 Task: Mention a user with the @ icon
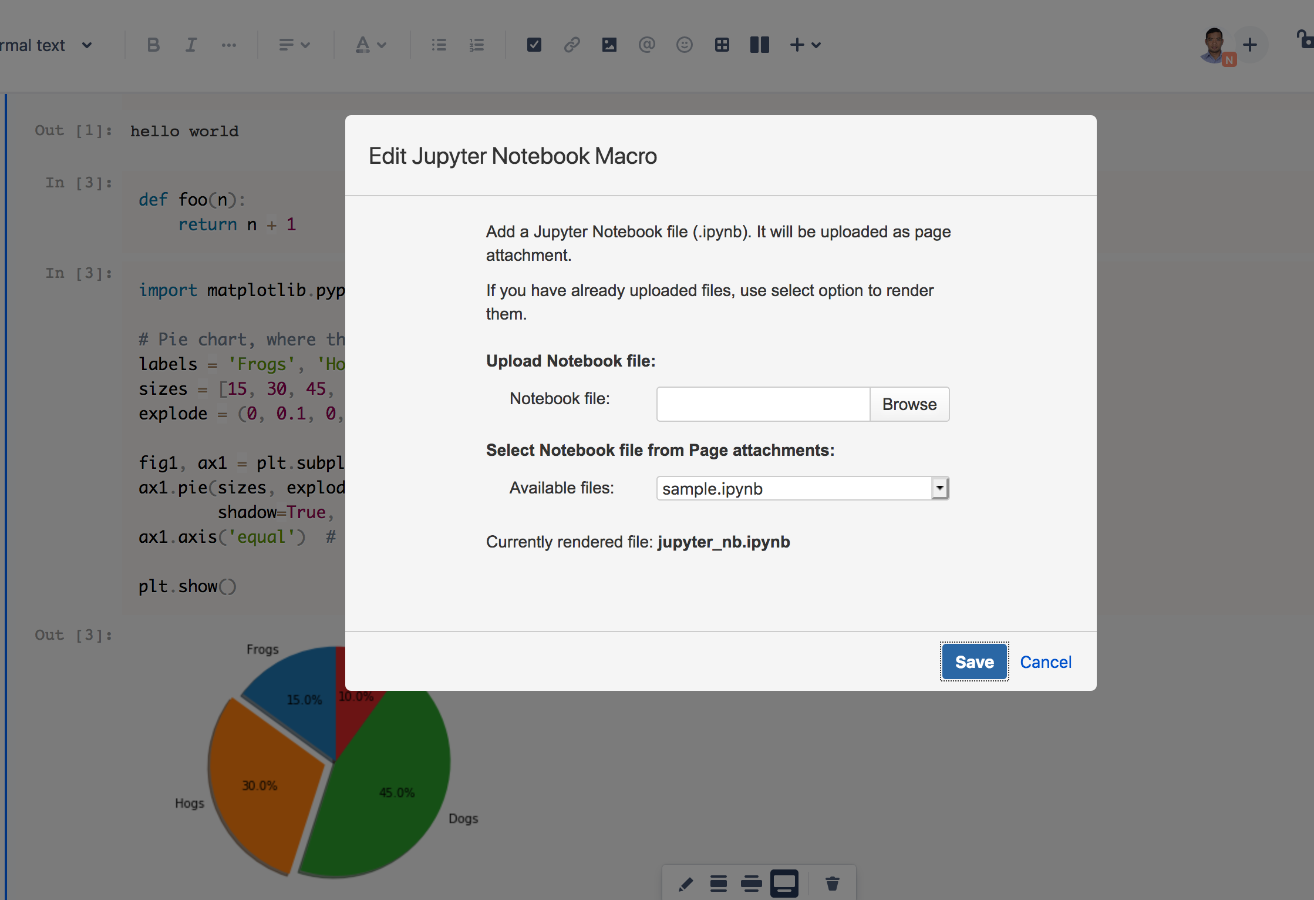pyautogui.click(x=646, y=44)
